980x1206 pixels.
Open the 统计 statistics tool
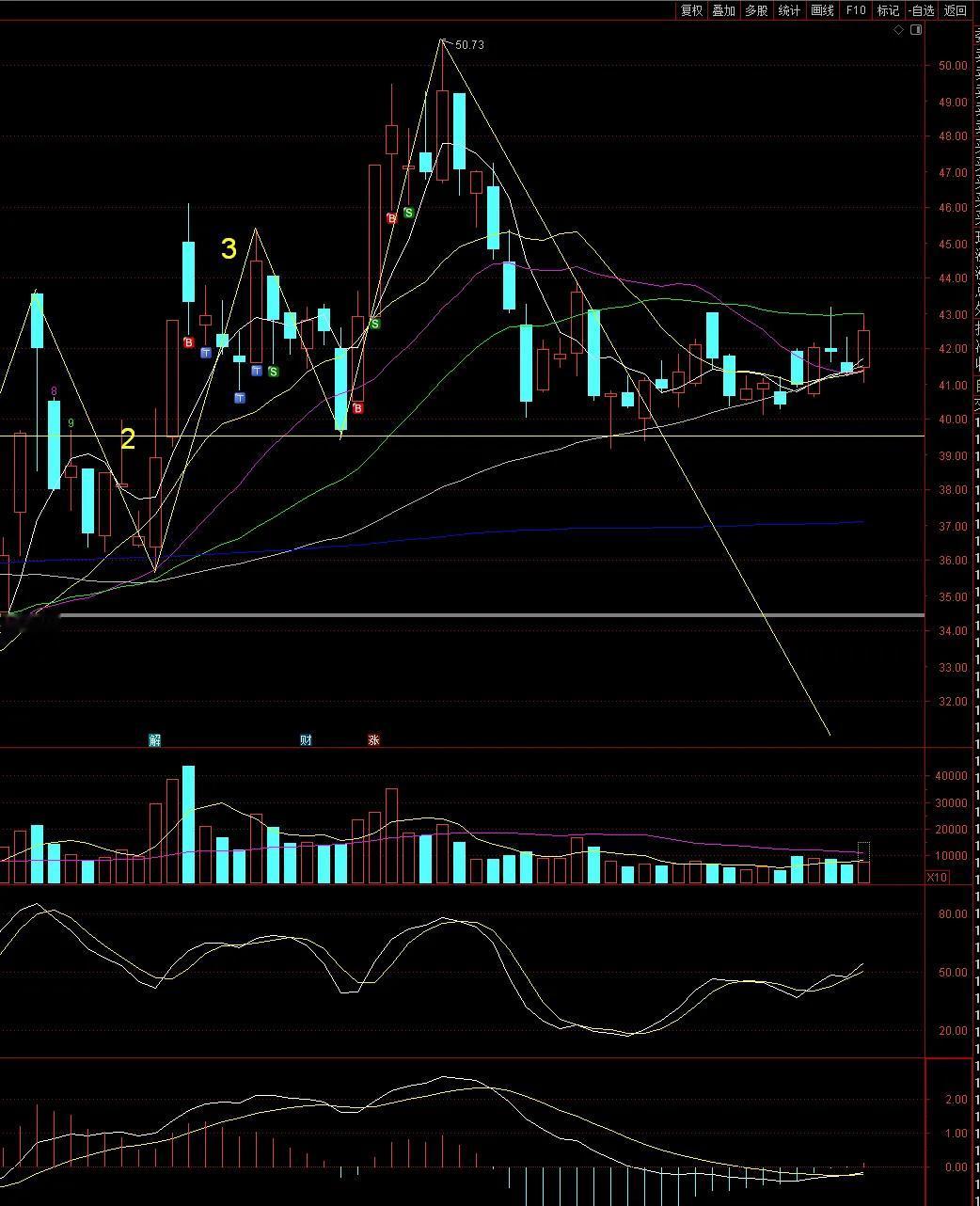pos(790,10)
